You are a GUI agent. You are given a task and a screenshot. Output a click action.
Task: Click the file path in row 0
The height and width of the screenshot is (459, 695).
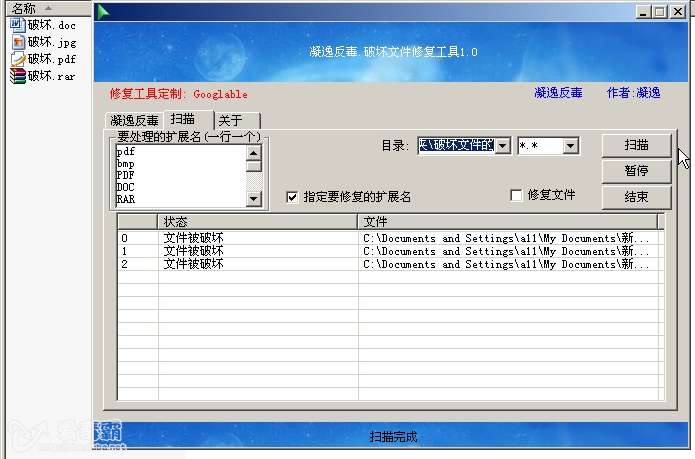point(506,238)
